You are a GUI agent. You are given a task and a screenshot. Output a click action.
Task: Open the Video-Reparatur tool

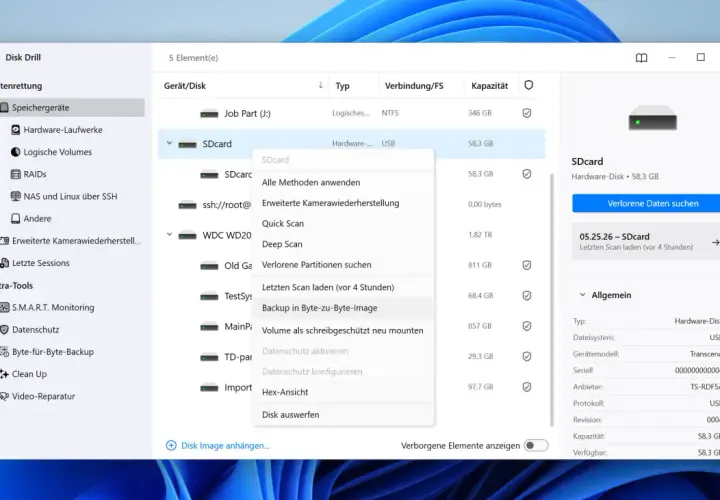[x=39, y=396]
